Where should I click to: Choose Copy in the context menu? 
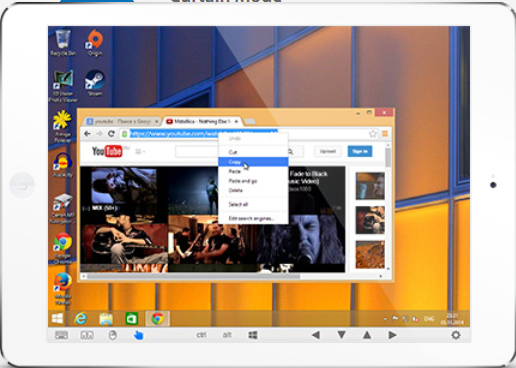pyautogui.click(x=253, y=162)
